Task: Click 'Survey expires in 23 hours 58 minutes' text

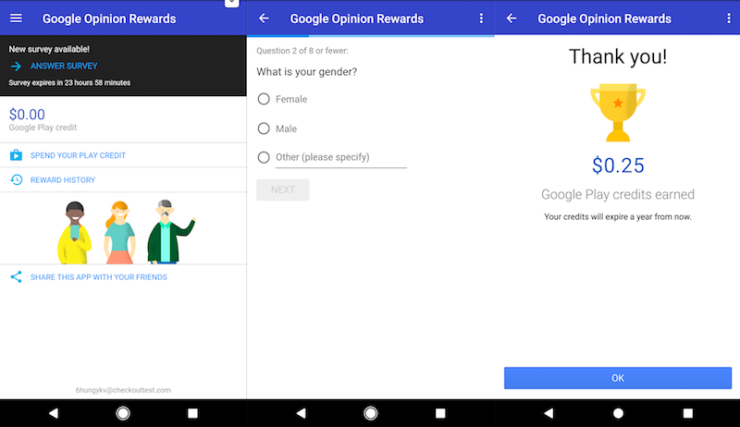Action: [x=69, y=83]
